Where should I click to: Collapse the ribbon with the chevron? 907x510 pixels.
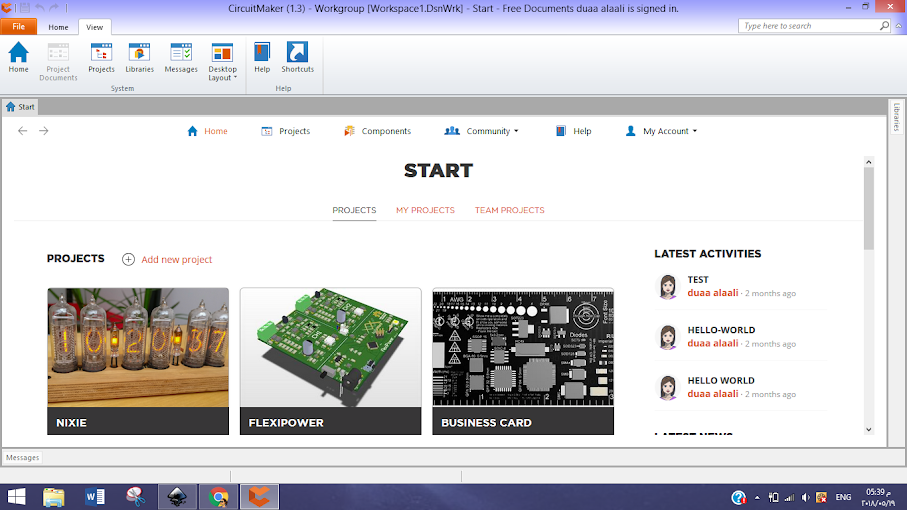(898, 26)
